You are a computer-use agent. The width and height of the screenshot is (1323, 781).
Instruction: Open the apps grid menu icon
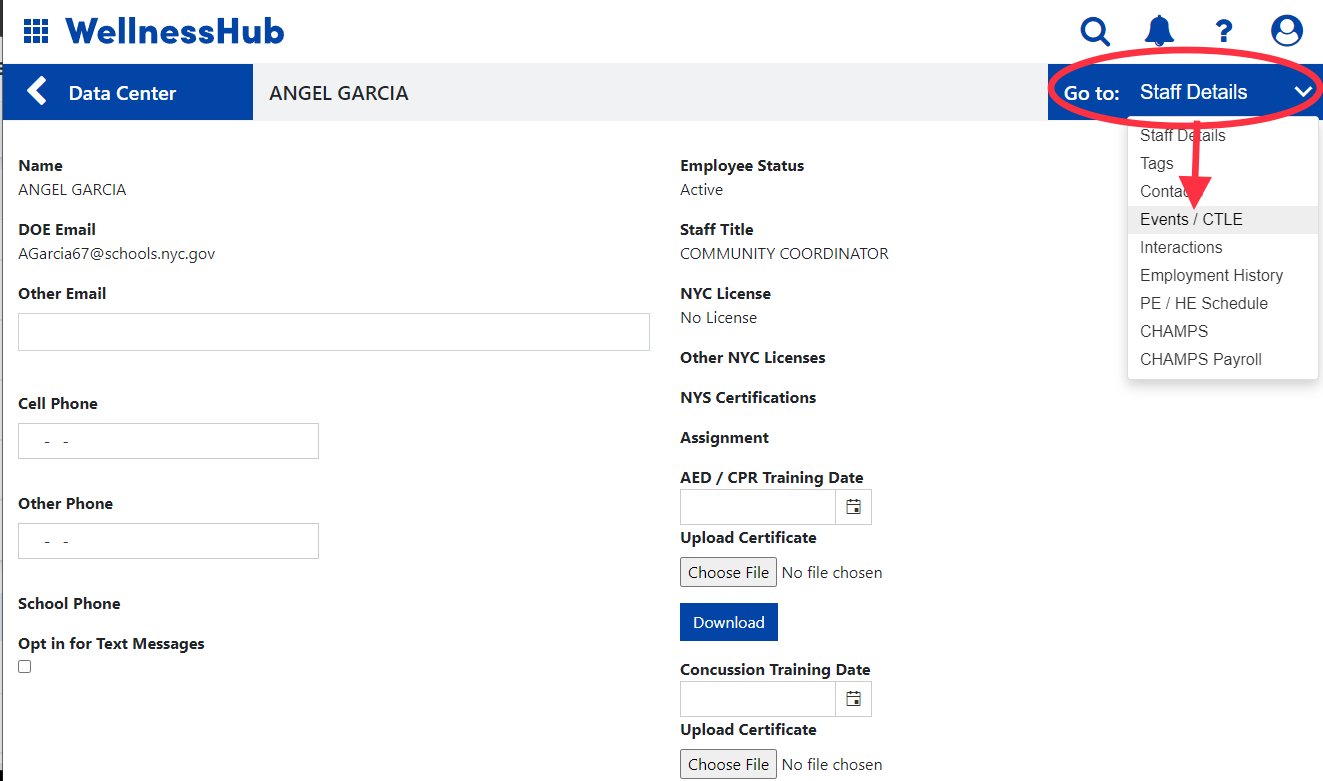[x=35, y=31]
